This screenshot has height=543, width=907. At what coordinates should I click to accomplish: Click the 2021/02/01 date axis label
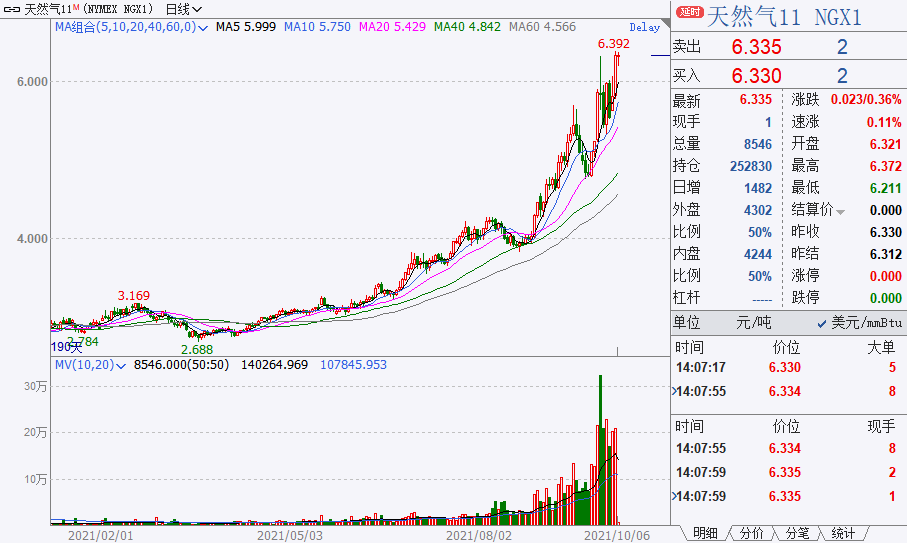(x=101, y=535)
